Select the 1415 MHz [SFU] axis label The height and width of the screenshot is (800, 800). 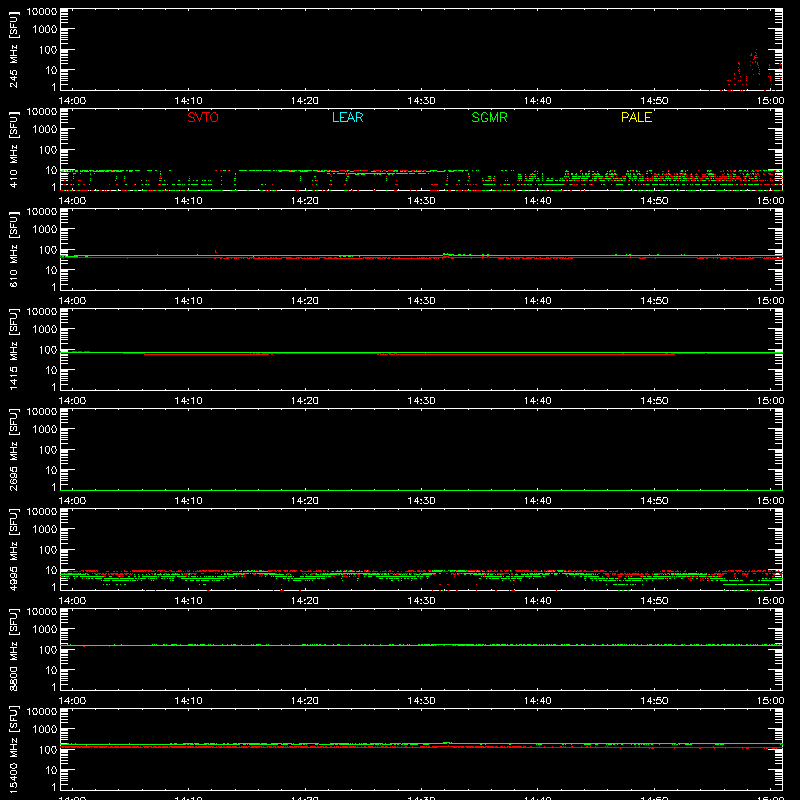pyautogui.click(x=13, y=349)
